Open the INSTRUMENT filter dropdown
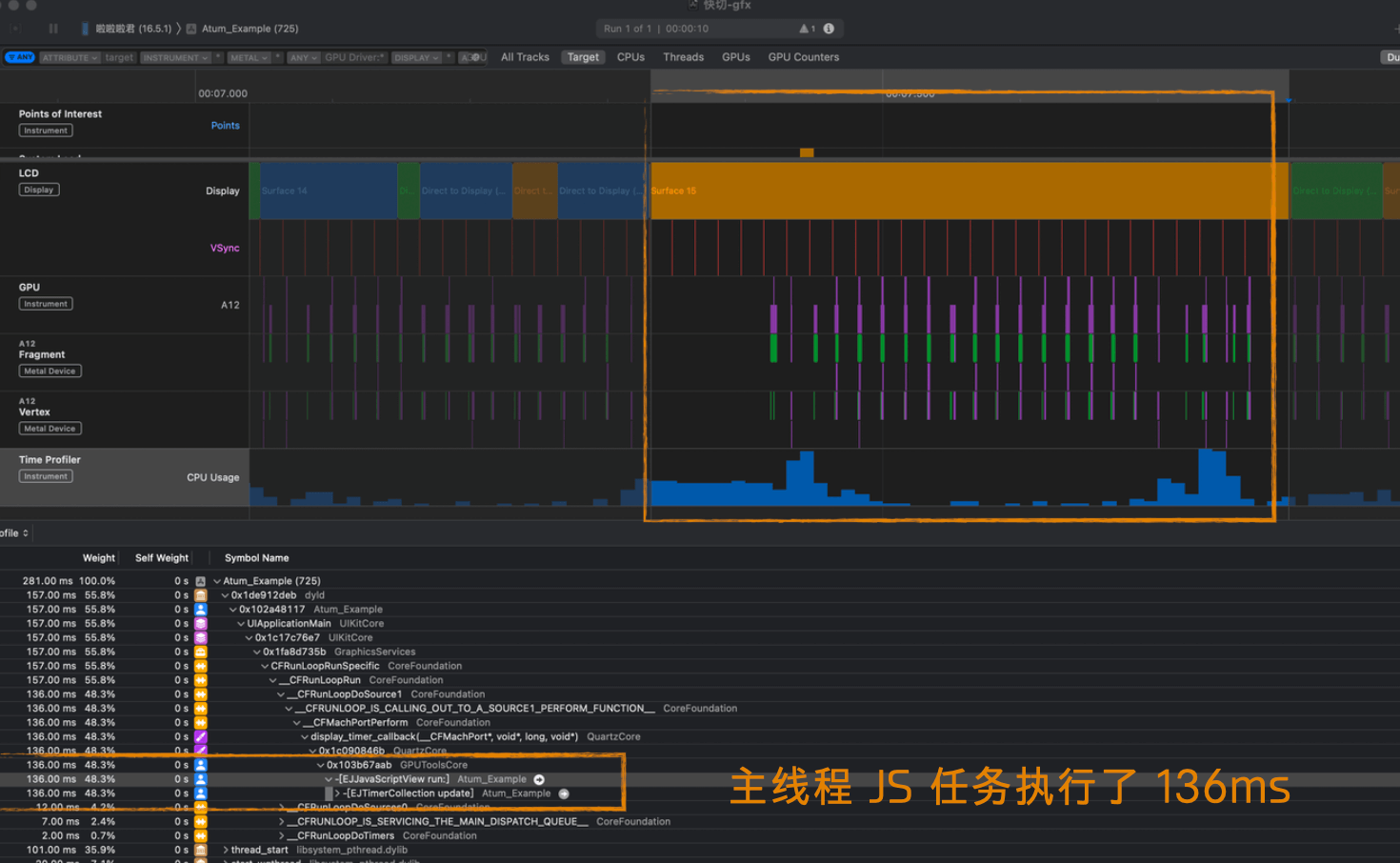This screenshot has height=863, width=1400. pyautogui.click(x=175, y=57)
